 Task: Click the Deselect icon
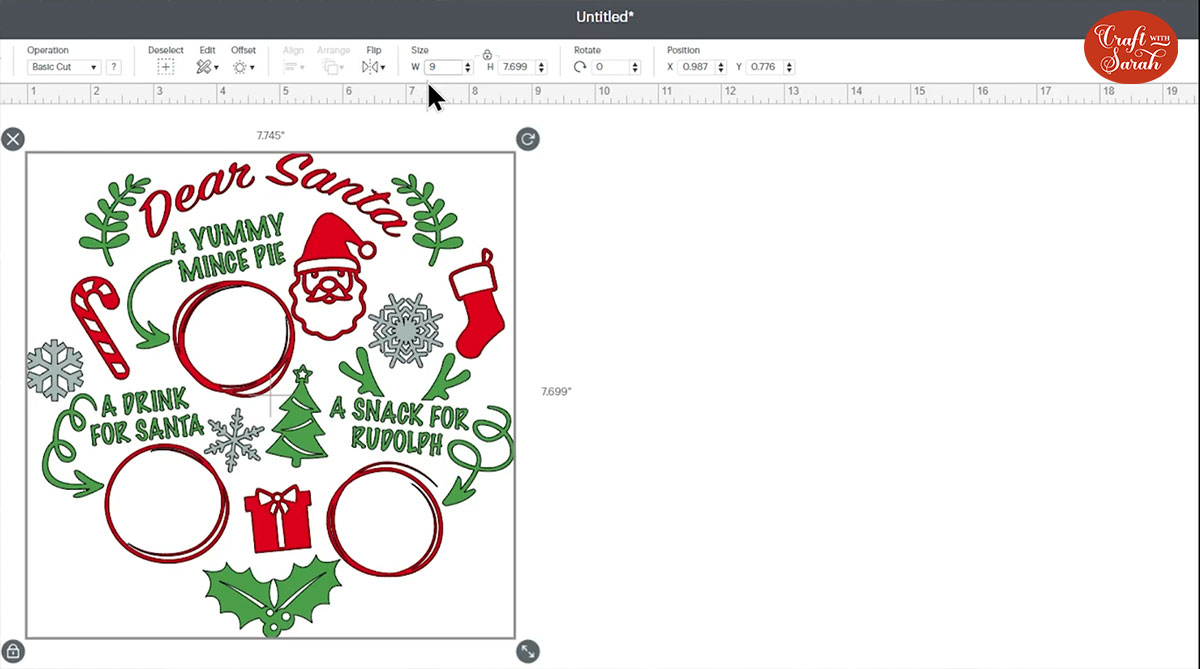[x=166, y=67]
